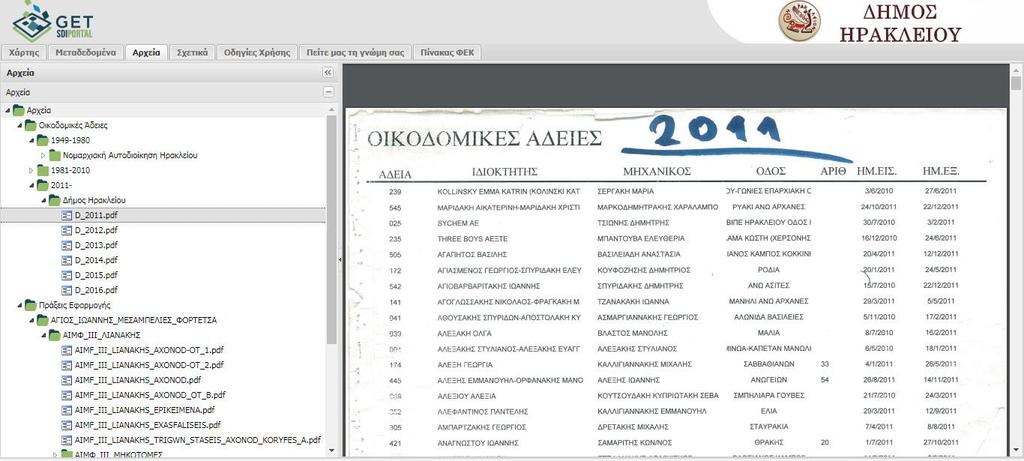Open the Πείτε μας τη γνώμη σας tab
This screenshot has width=1024, height=461.
(355, 52)
